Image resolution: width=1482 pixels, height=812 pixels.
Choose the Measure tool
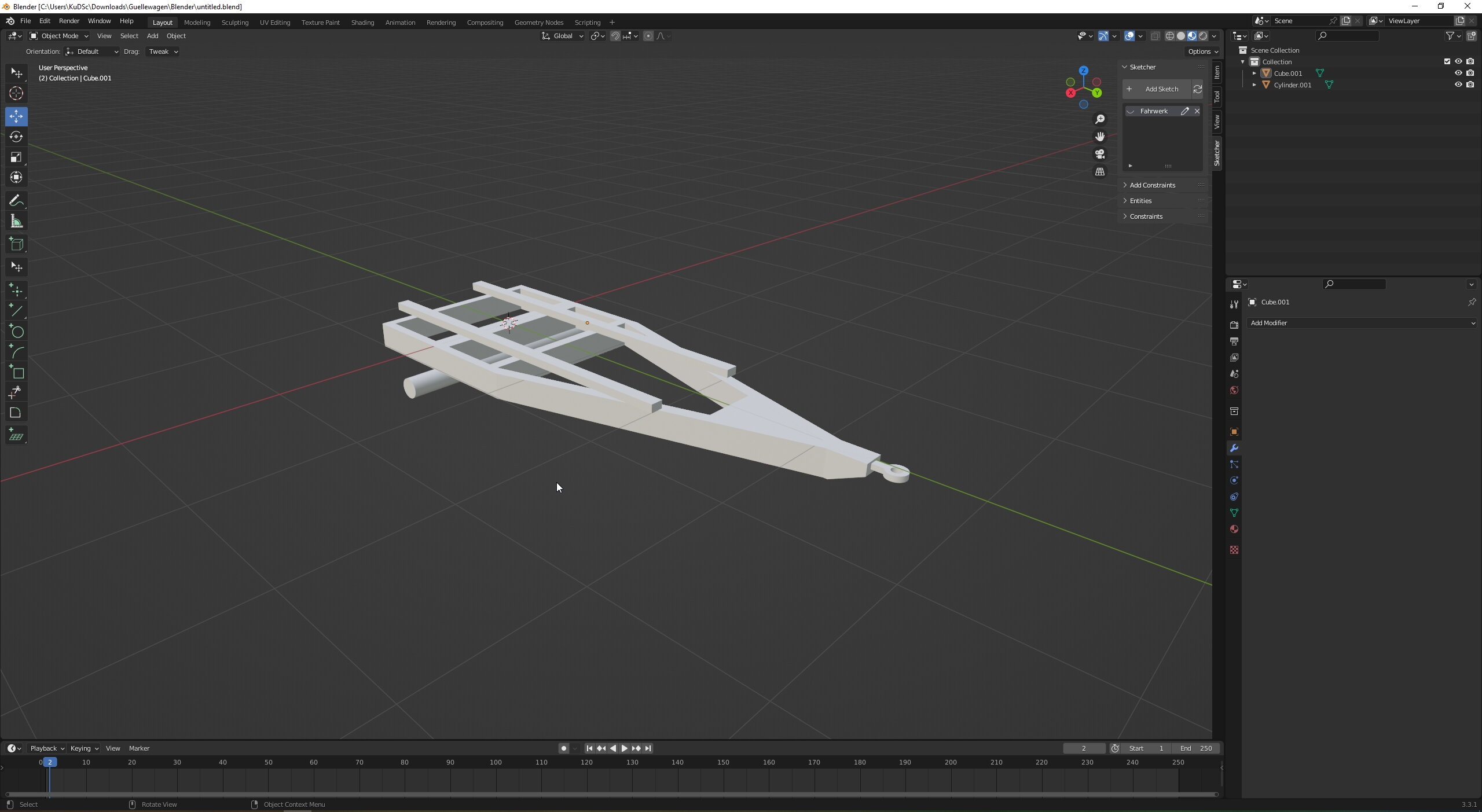click(x=16, y=222)
